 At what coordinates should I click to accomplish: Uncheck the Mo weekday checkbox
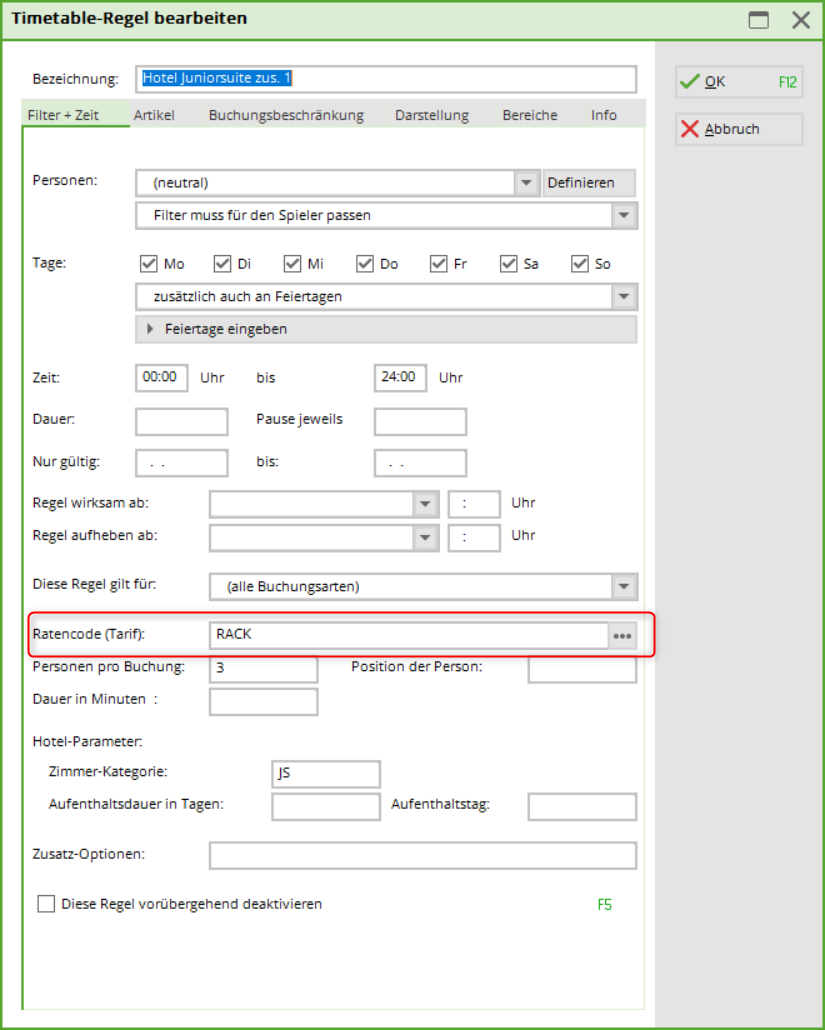click(x=149, y=264)
